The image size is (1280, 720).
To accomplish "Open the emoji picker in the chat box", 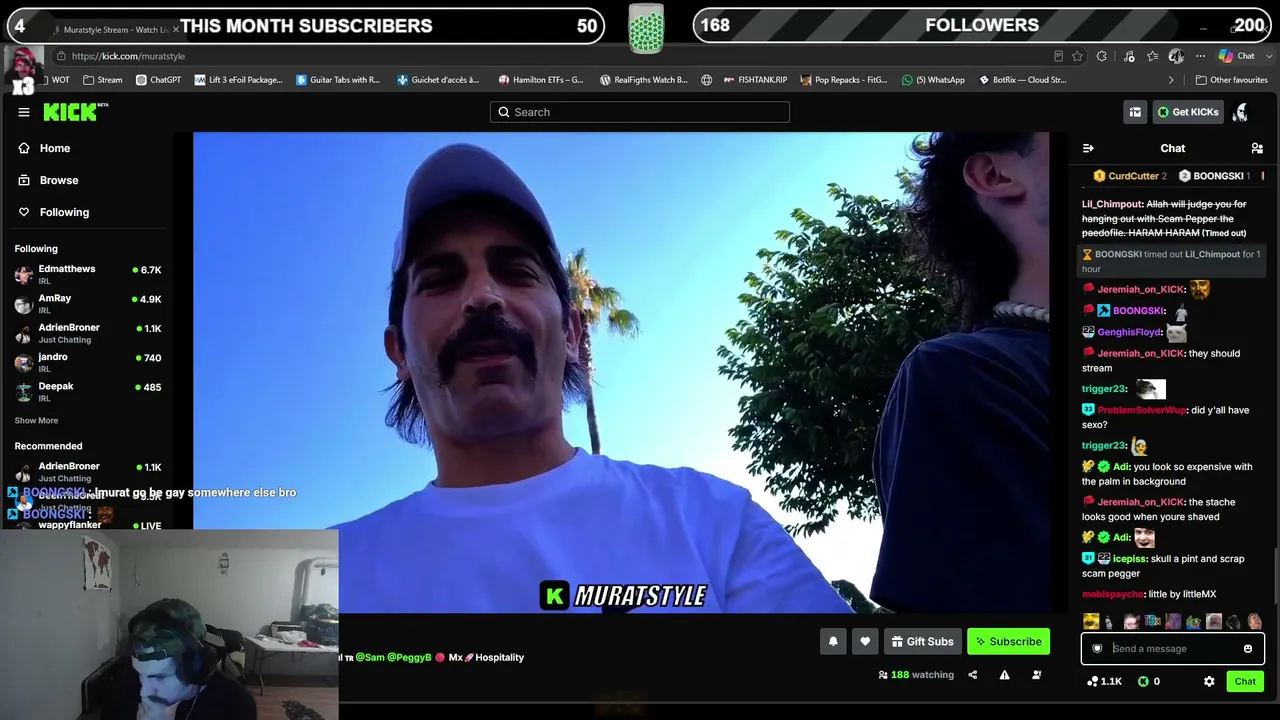I will 1248,649.
